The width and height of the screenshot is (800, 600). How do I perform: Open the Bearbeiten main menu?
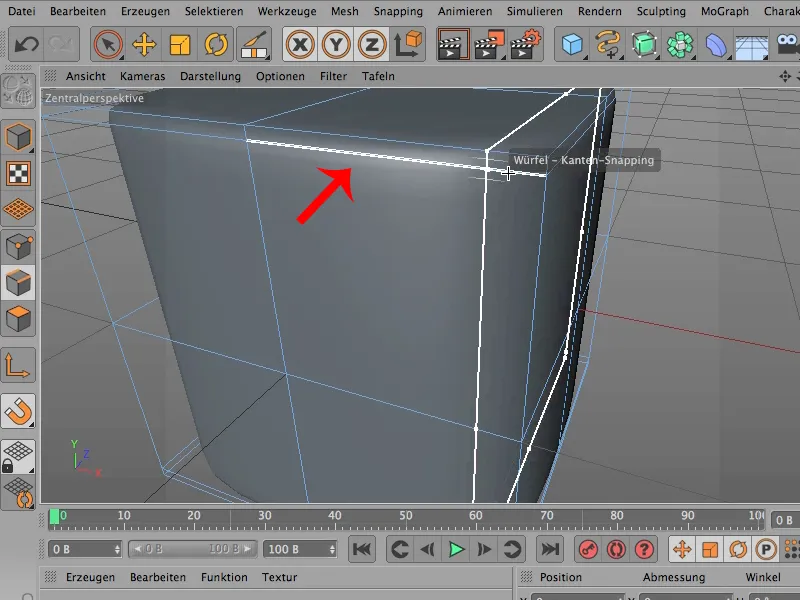pos(78,11)
